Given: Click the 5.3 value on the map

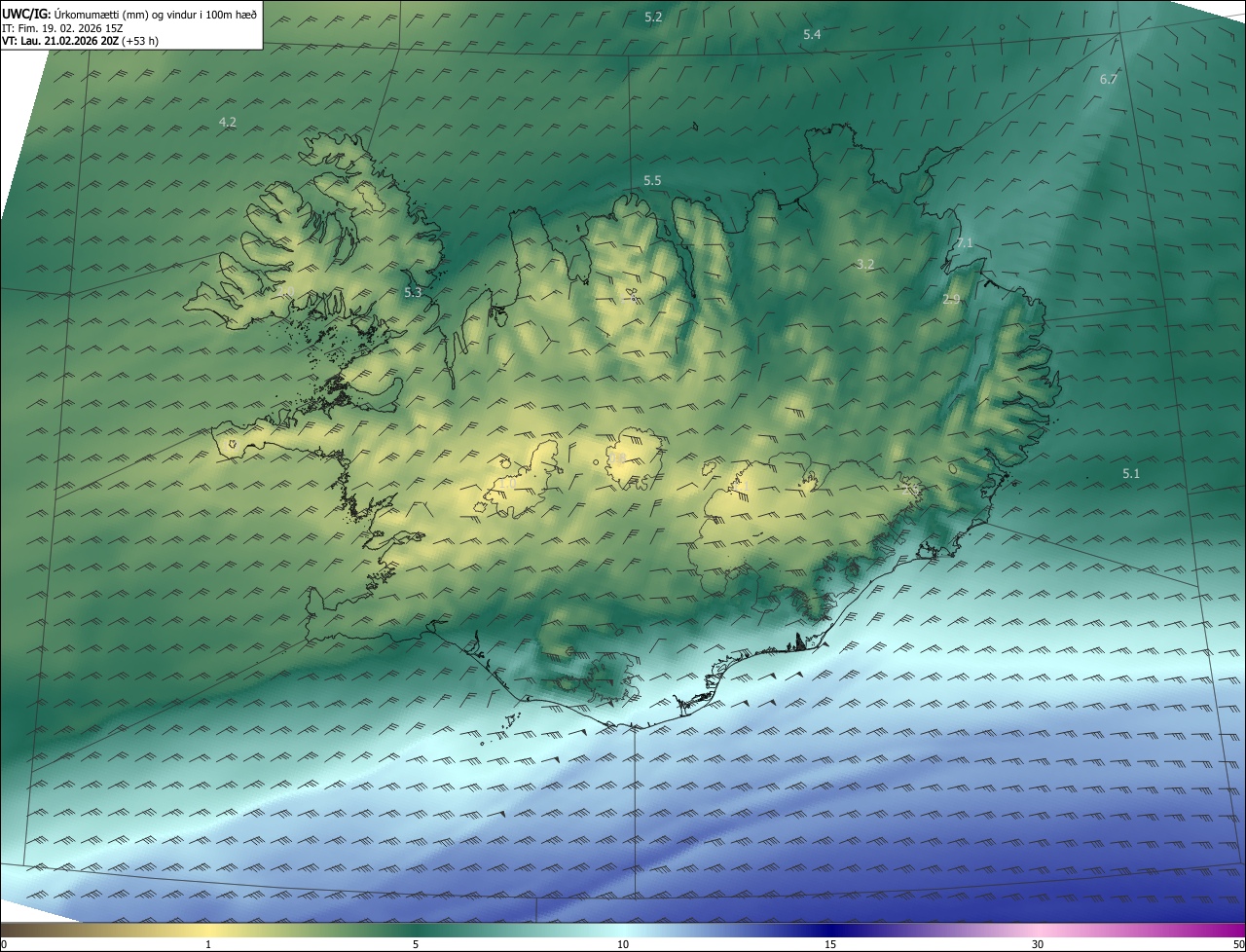Looking at the screenshot, I should coord(413,292).
